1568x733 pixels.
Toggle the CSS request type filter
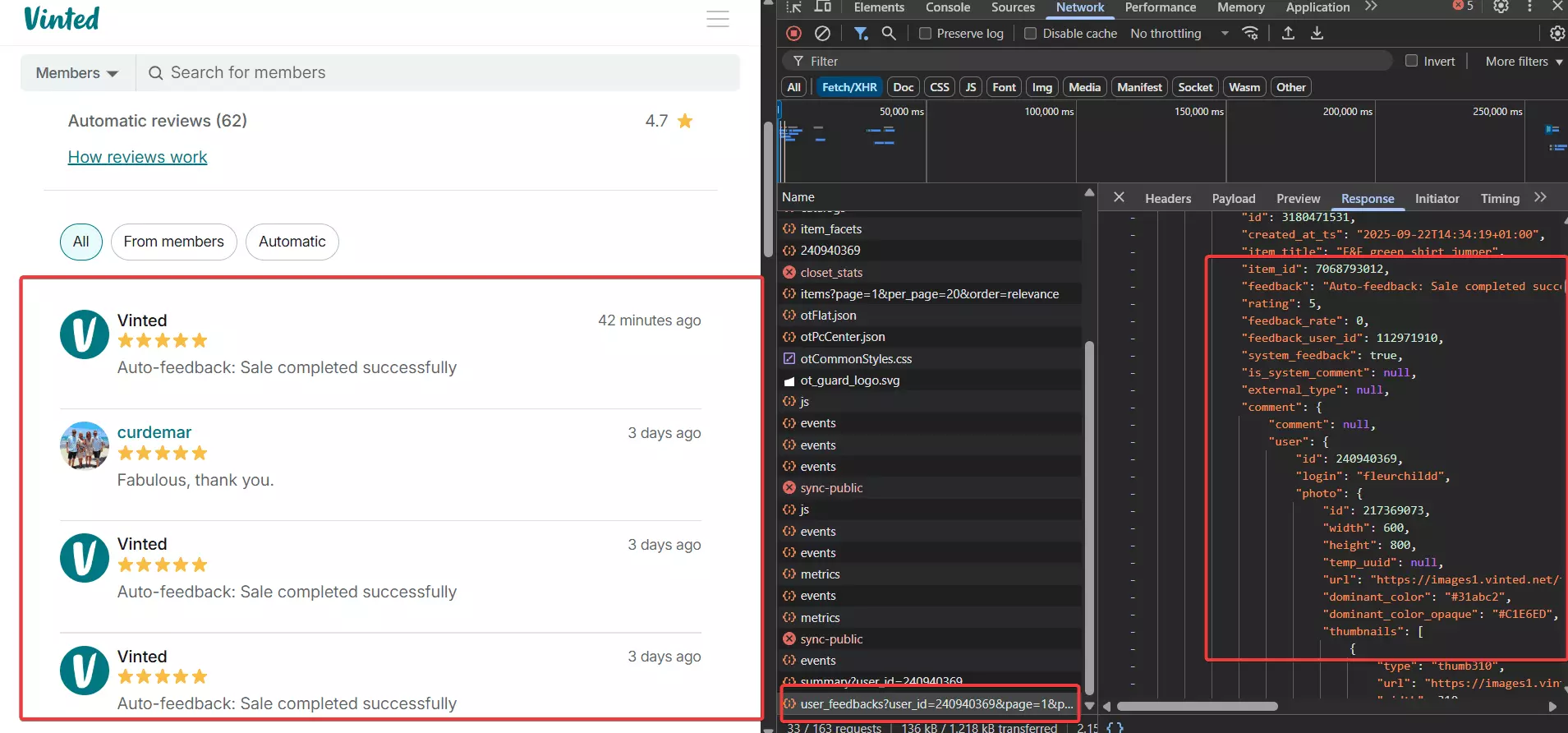coord(940,87)
